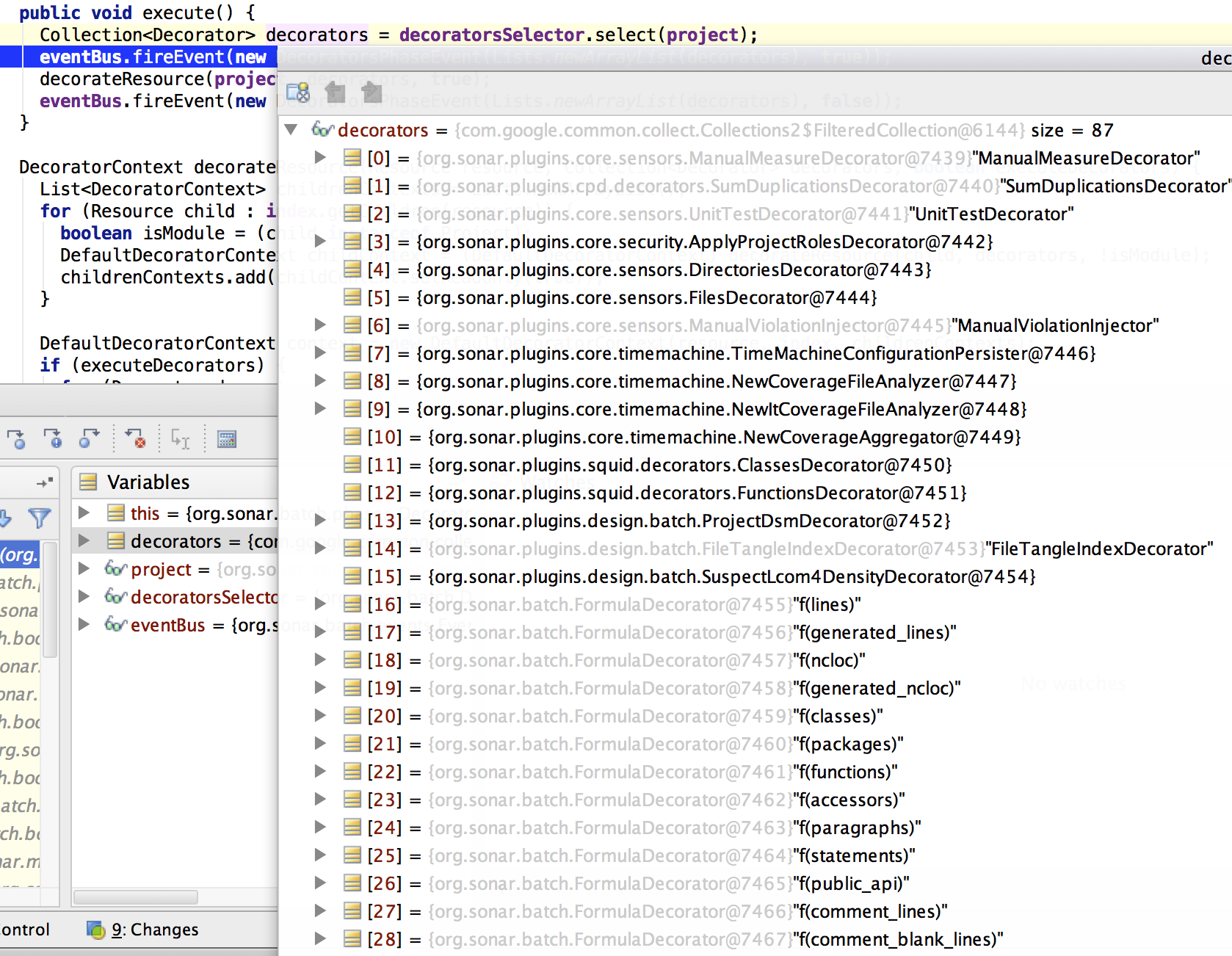Open the partially visible Control tab
This screenshot has width=1232, height=956.
pyautogui.click(x=25, y=930)
